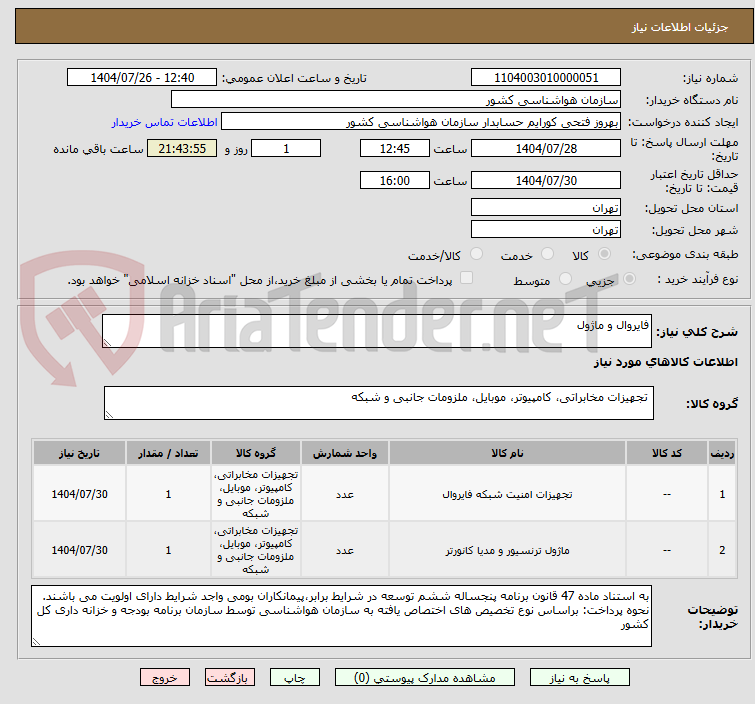755x704 pixels.
Task: Click the عدد unit cell in row 1
Action: click(x=345, y=494)
